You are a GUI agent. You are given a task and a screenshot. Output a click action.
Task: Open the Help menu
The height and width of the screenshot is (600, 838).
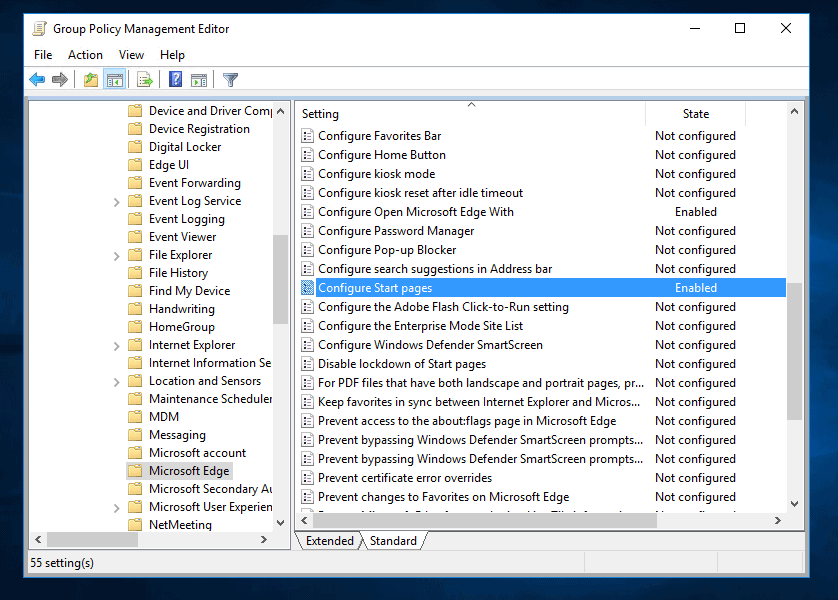click(172, 54)
